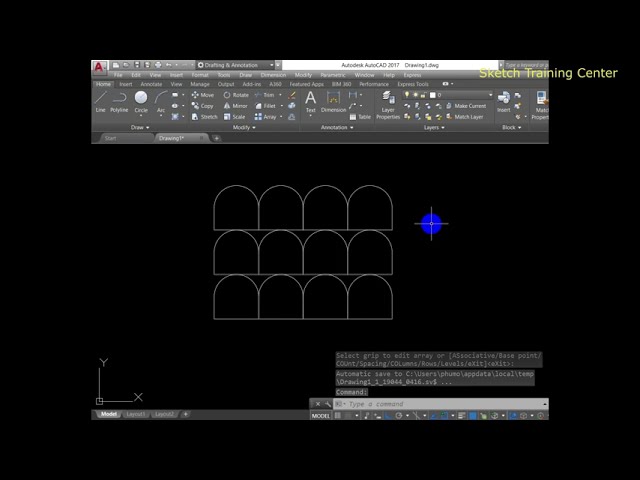
Task: Toggle the layer freeze sun icon
Action: [415, 95]
